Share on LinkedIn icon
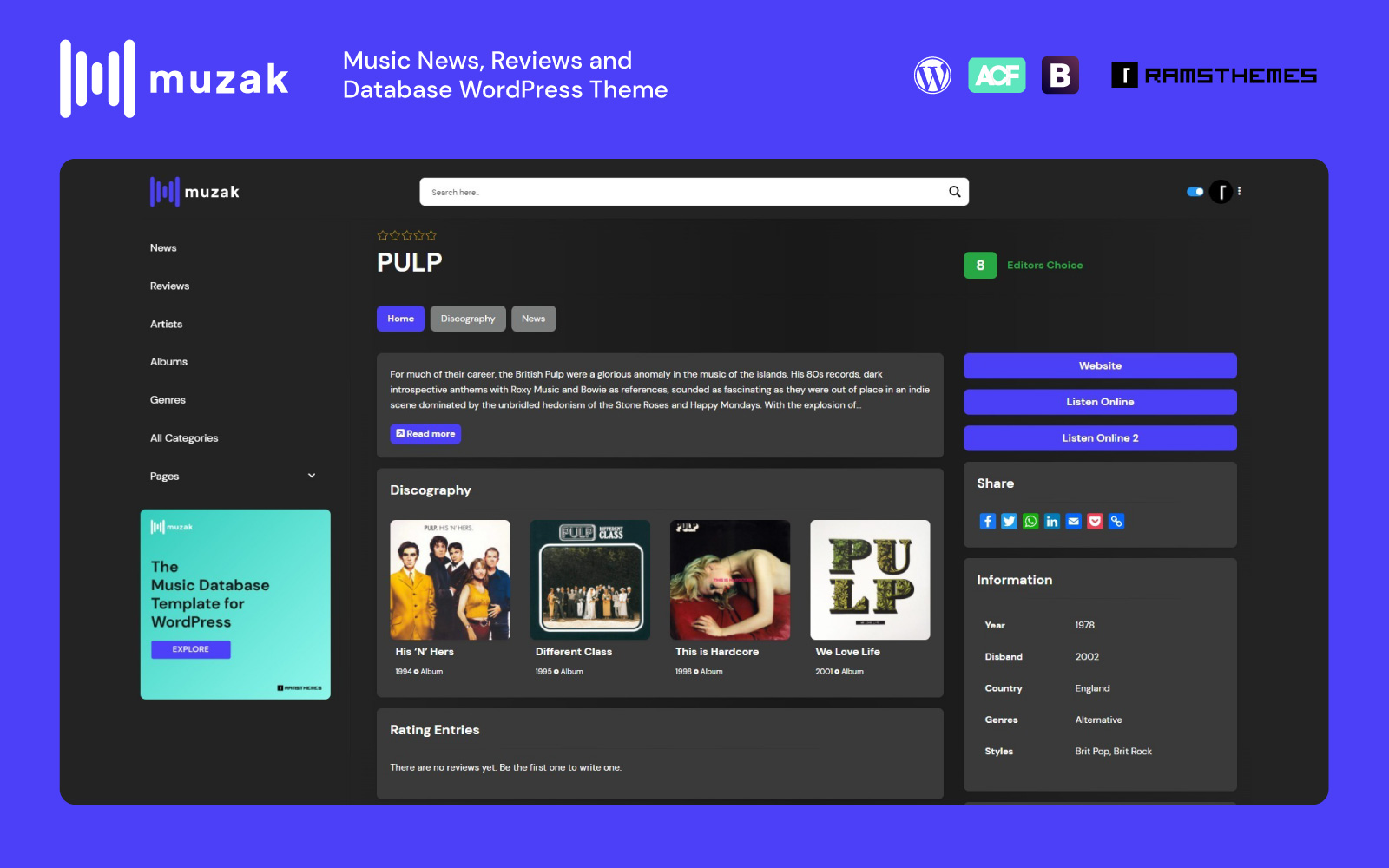The width and height of the screenshot is (1389, 868). coord(1052,521)
